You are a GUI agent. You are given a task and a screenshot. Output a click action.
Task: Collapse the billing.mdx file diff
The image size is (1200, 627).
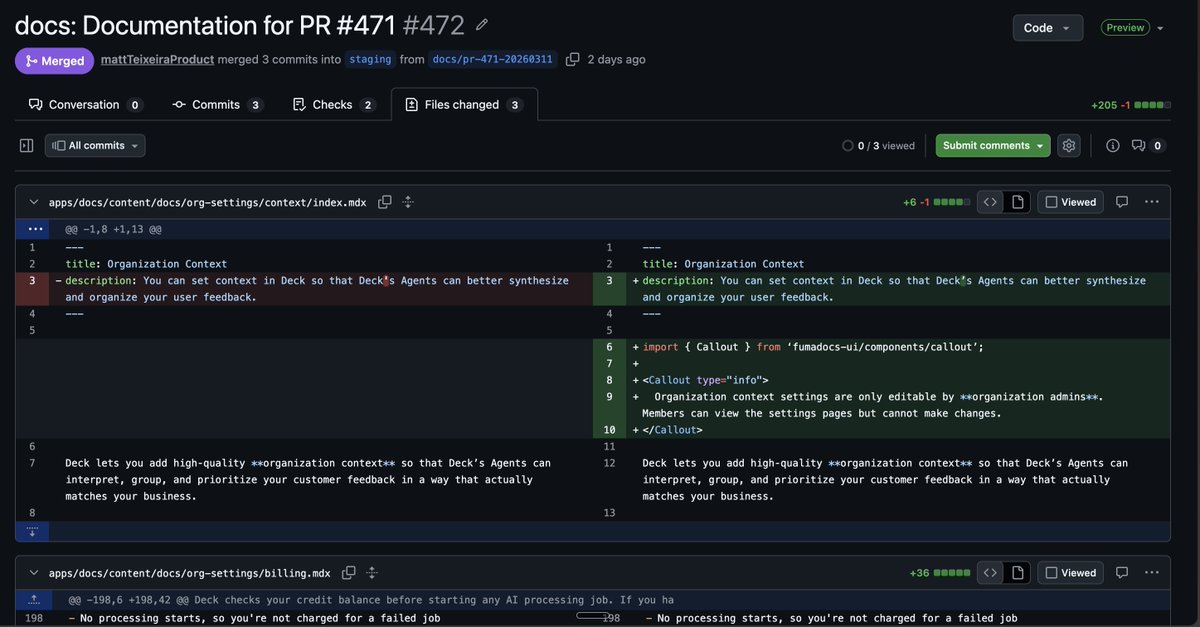click(x=33, y=573)
